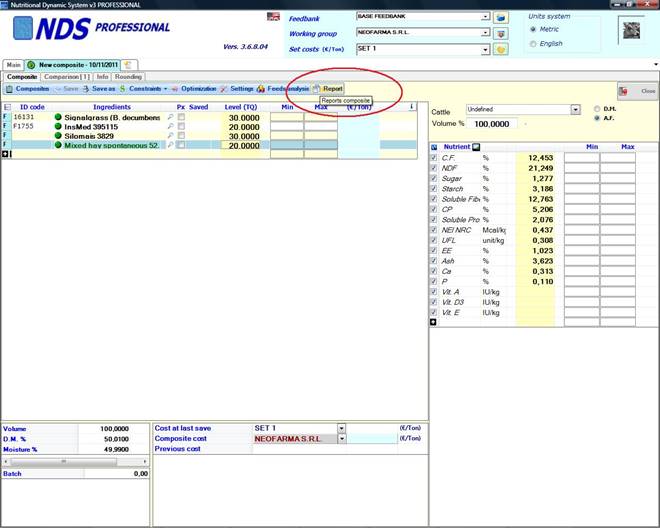Click the Volume % input field
Image resolution: width=660 pixels, height=528 pixels.
pyautogui.click(x=492, y=124)
